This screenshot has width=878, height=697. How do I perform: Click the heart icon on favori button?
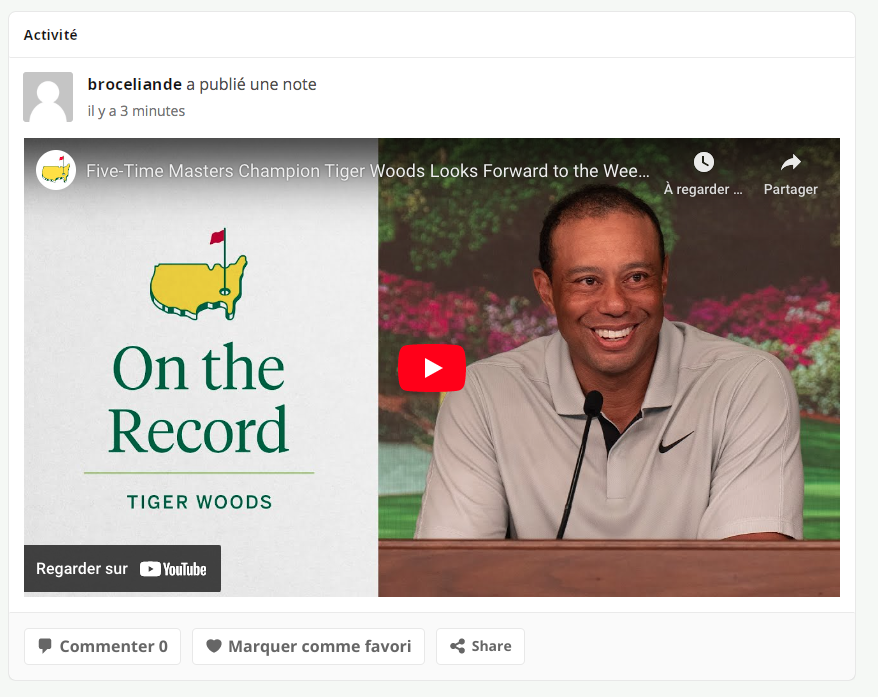tap(213, 646)
